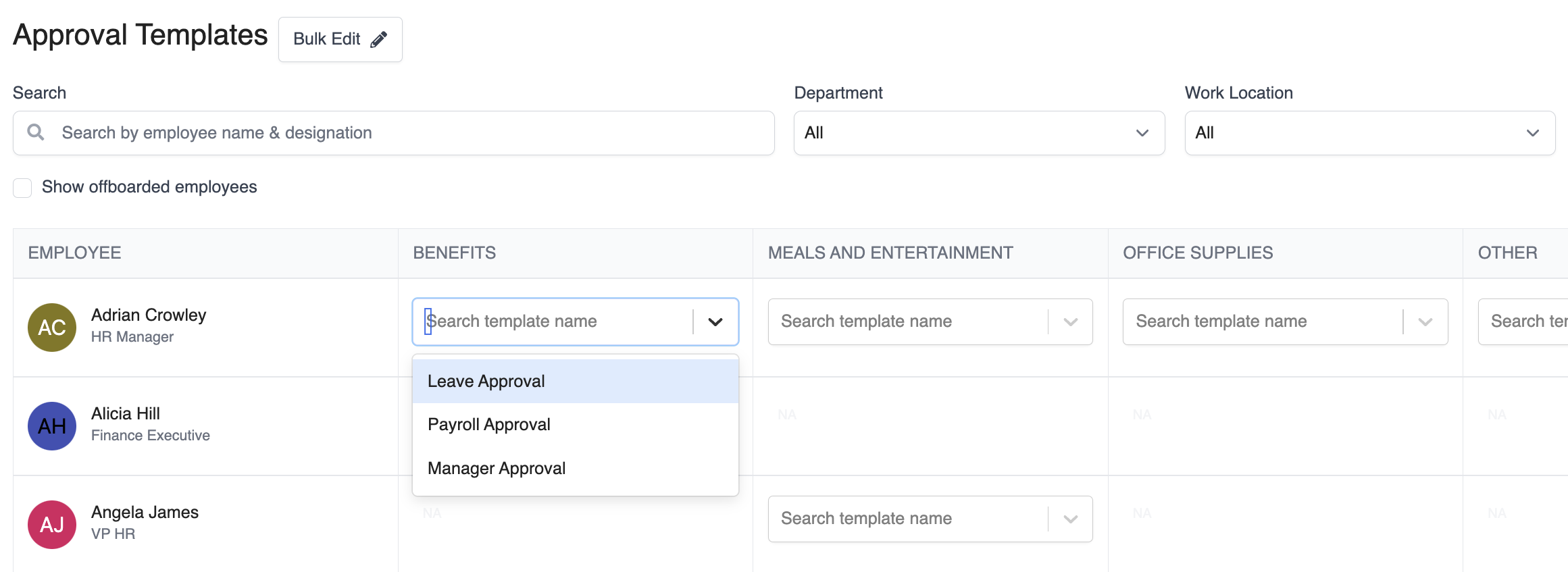Pick Manager Approval template option
Screen dimensions: 1568x572
497,469
